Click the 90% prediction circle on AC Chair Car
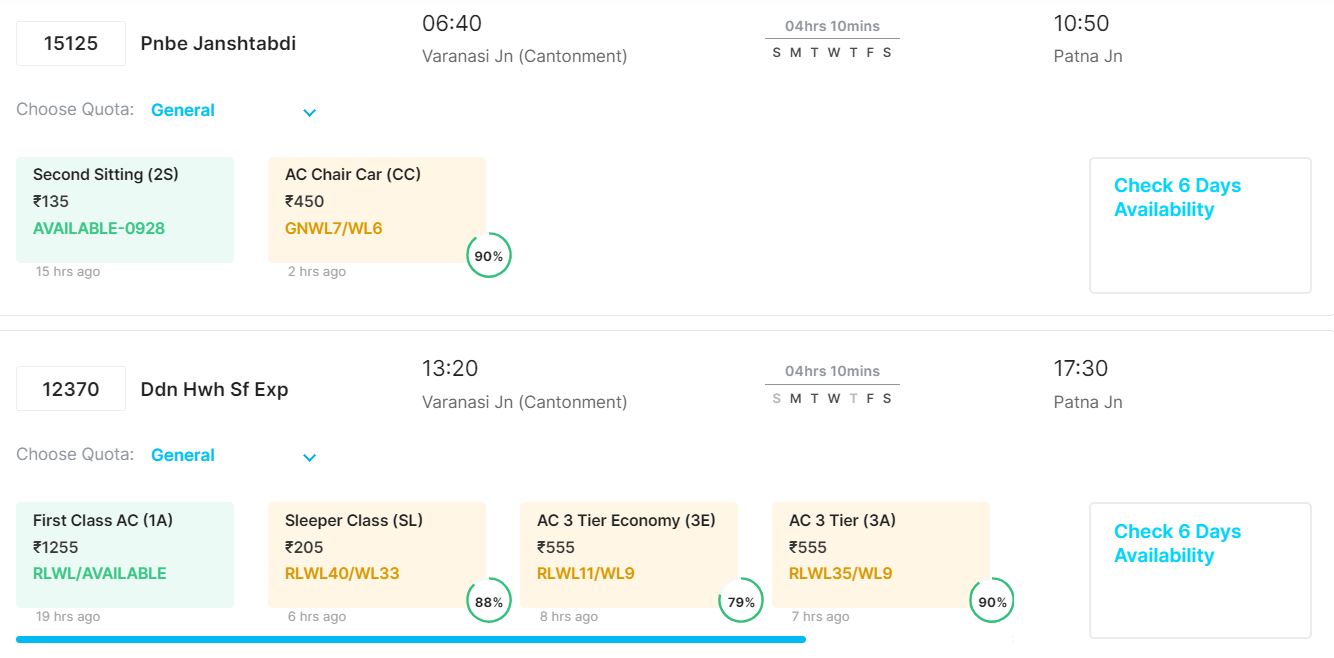Screen dimensions: 1334x658 click(x=489, y=256)
